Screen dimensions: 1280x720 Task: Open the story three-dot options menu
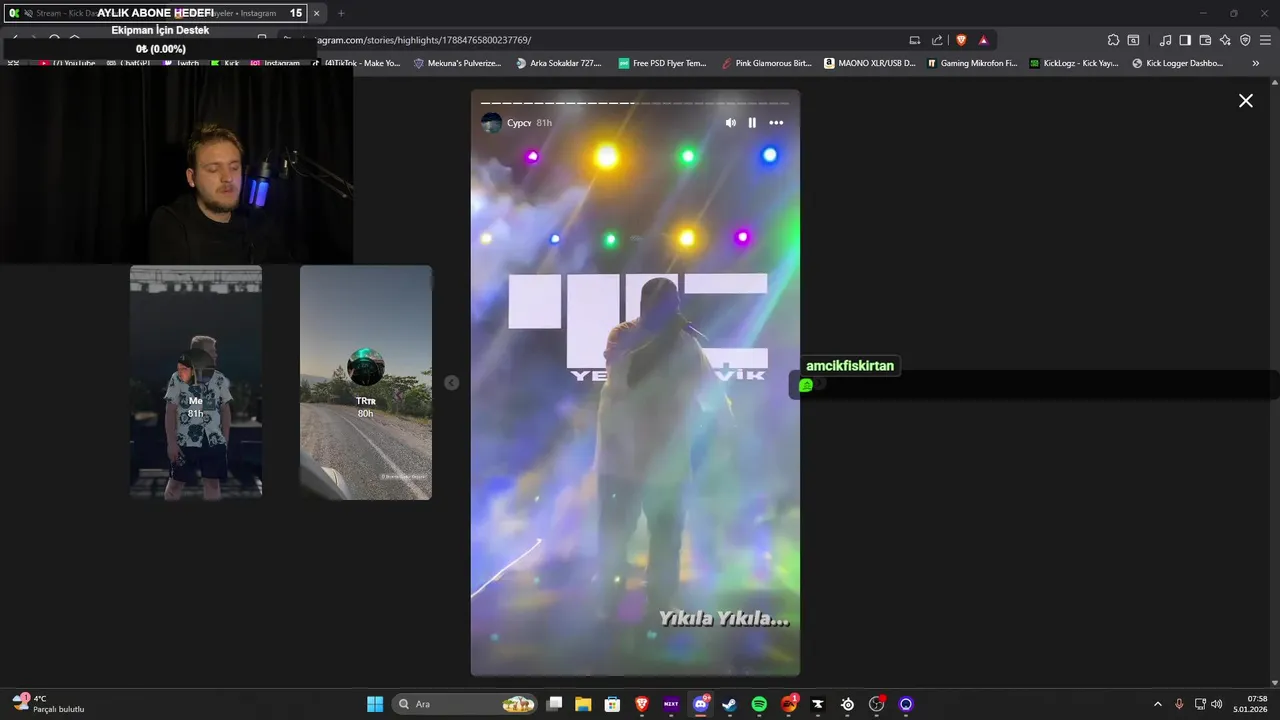click(x=776, y=123)
